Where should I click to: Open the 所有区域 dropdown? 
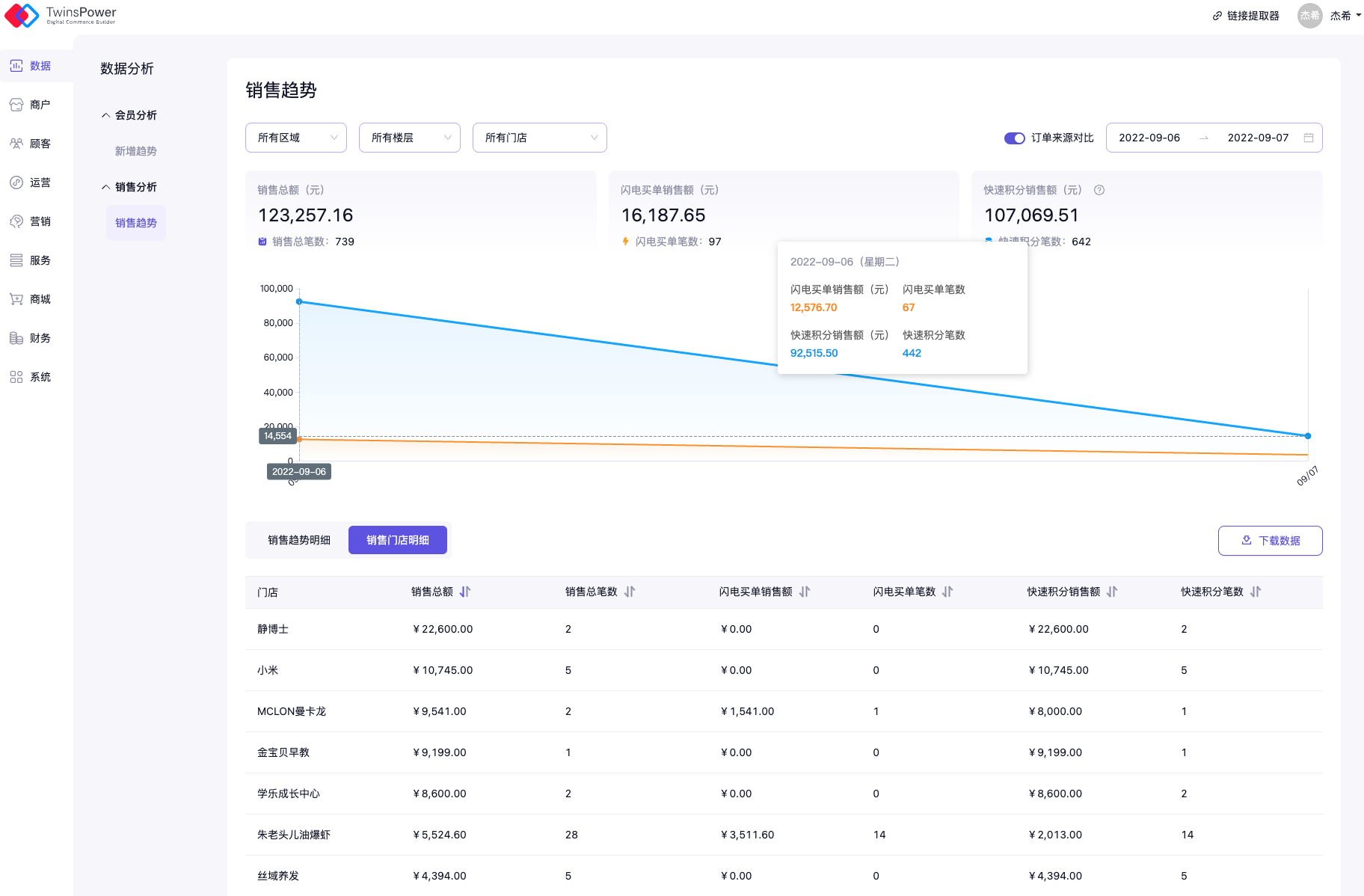(x=295, y=138)
